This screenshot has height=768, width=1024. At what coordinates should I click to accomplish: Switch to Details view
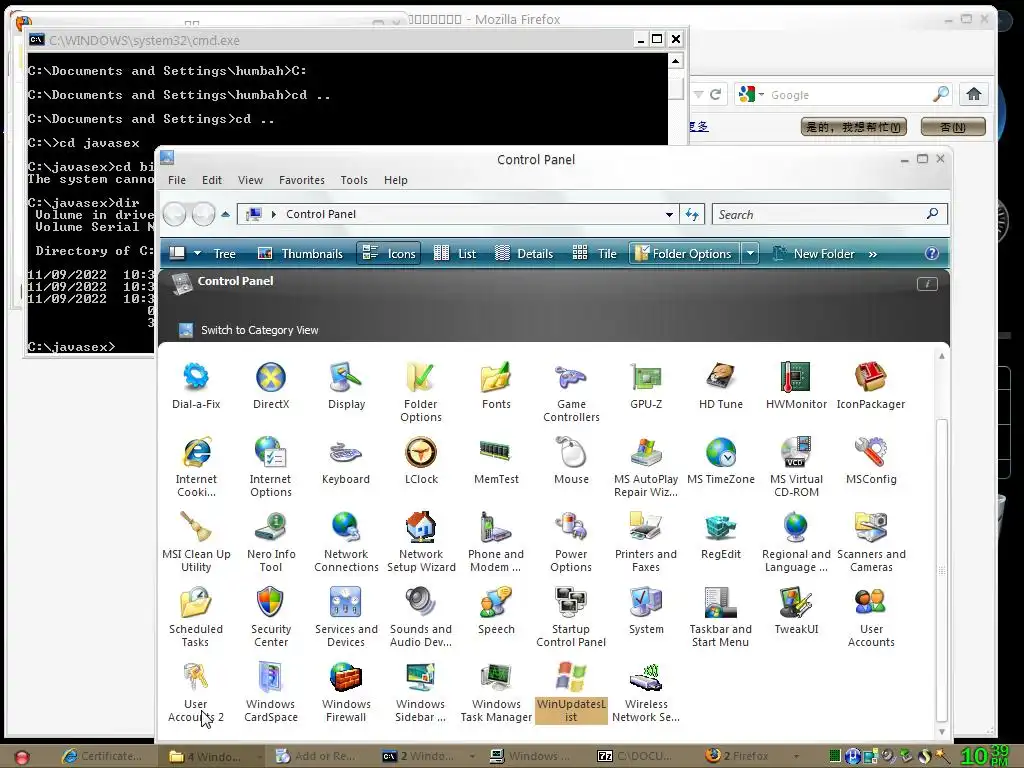coord(524,253)
